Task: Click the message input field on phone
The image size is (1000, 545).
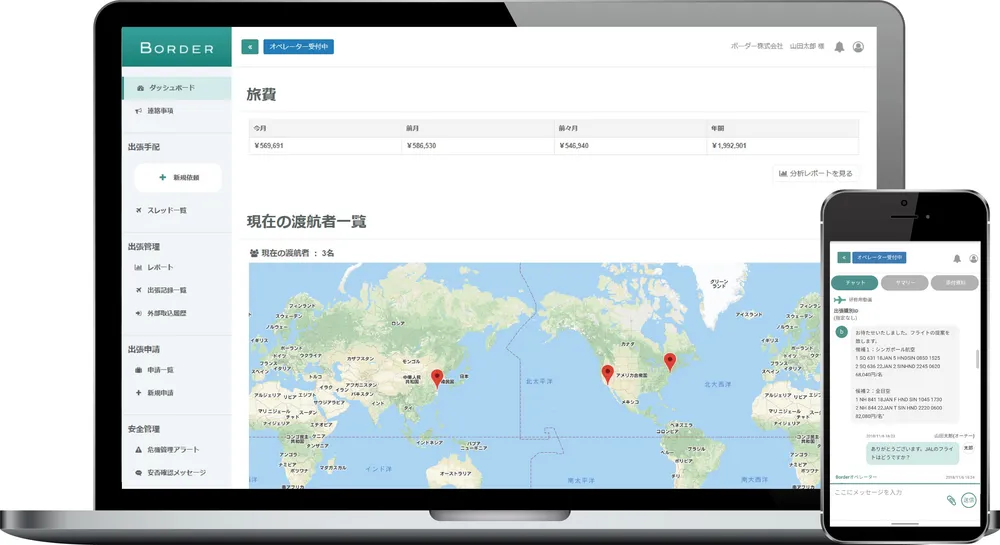Action: click(x=885, y=493)
